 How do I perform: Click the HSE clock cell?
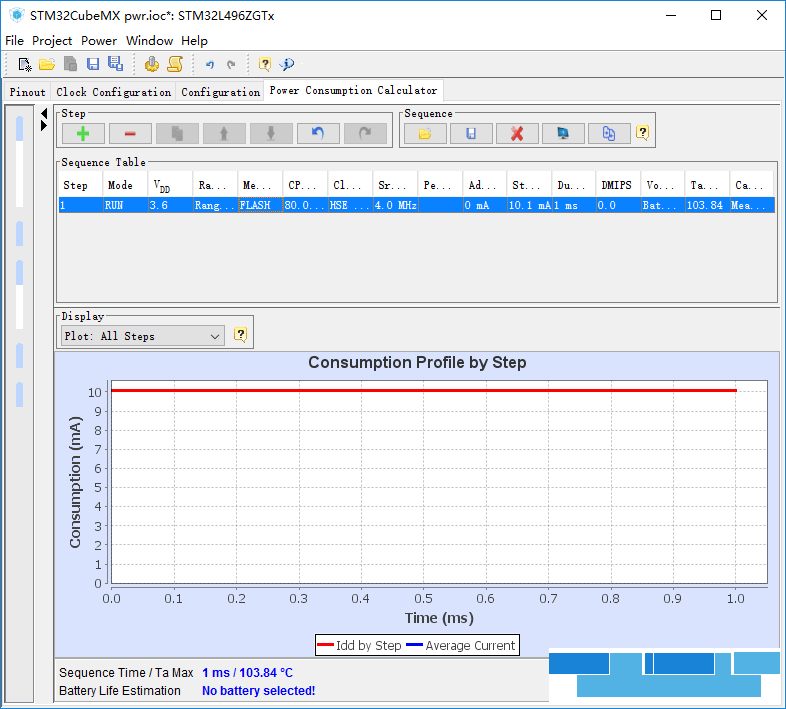tap(350, 205)
